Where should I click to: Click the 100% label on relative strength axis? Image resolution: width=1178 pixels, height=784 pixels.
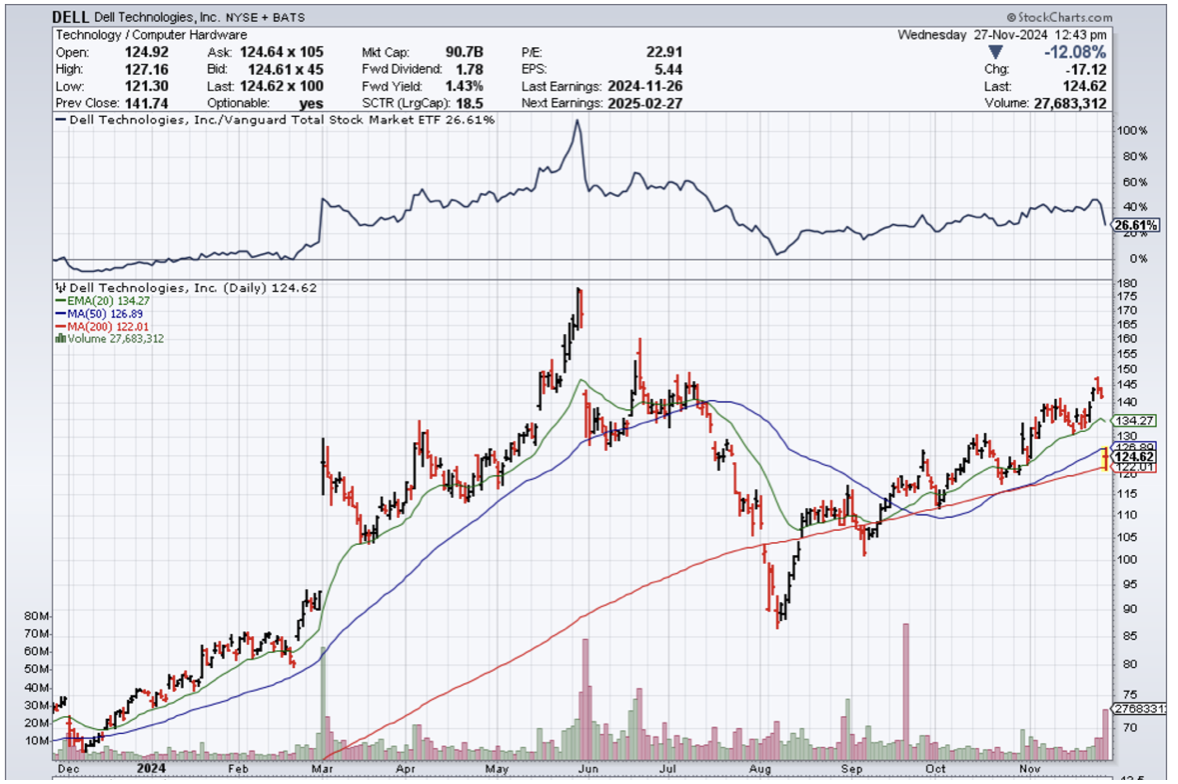(1133, 131)
